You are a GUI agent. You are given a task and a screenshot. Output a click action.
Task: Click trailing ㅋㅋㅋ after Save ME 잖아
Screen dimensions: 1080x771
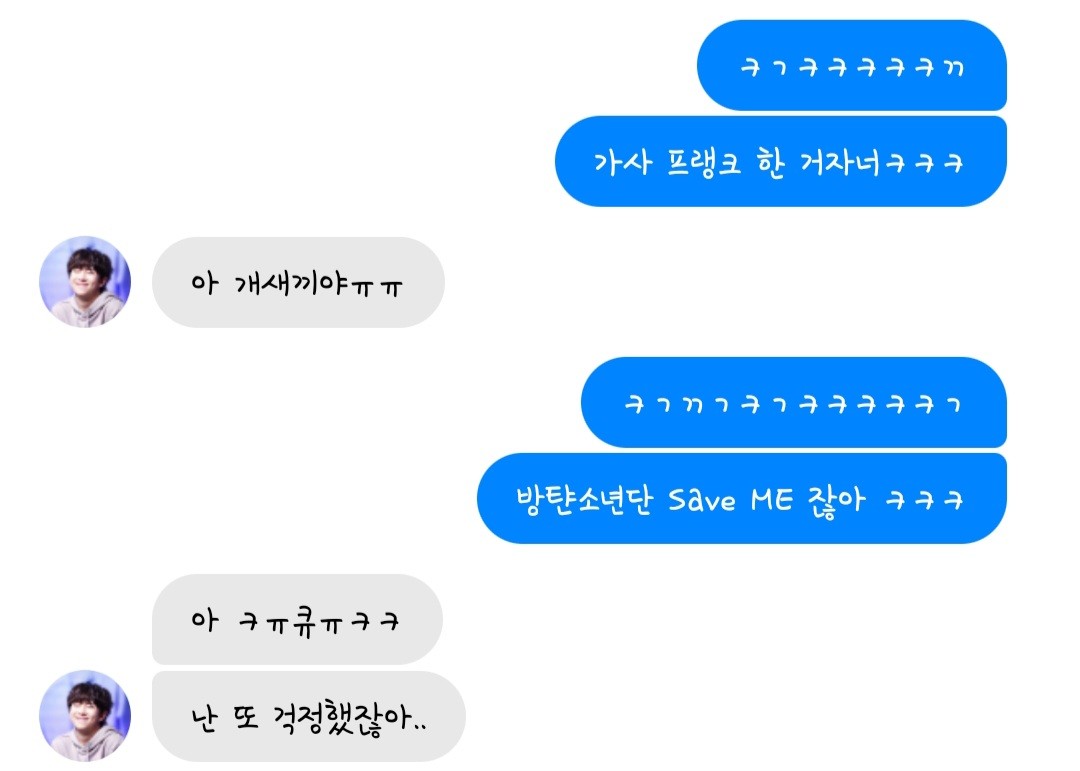pyautogui.click(x=924, y=500)
